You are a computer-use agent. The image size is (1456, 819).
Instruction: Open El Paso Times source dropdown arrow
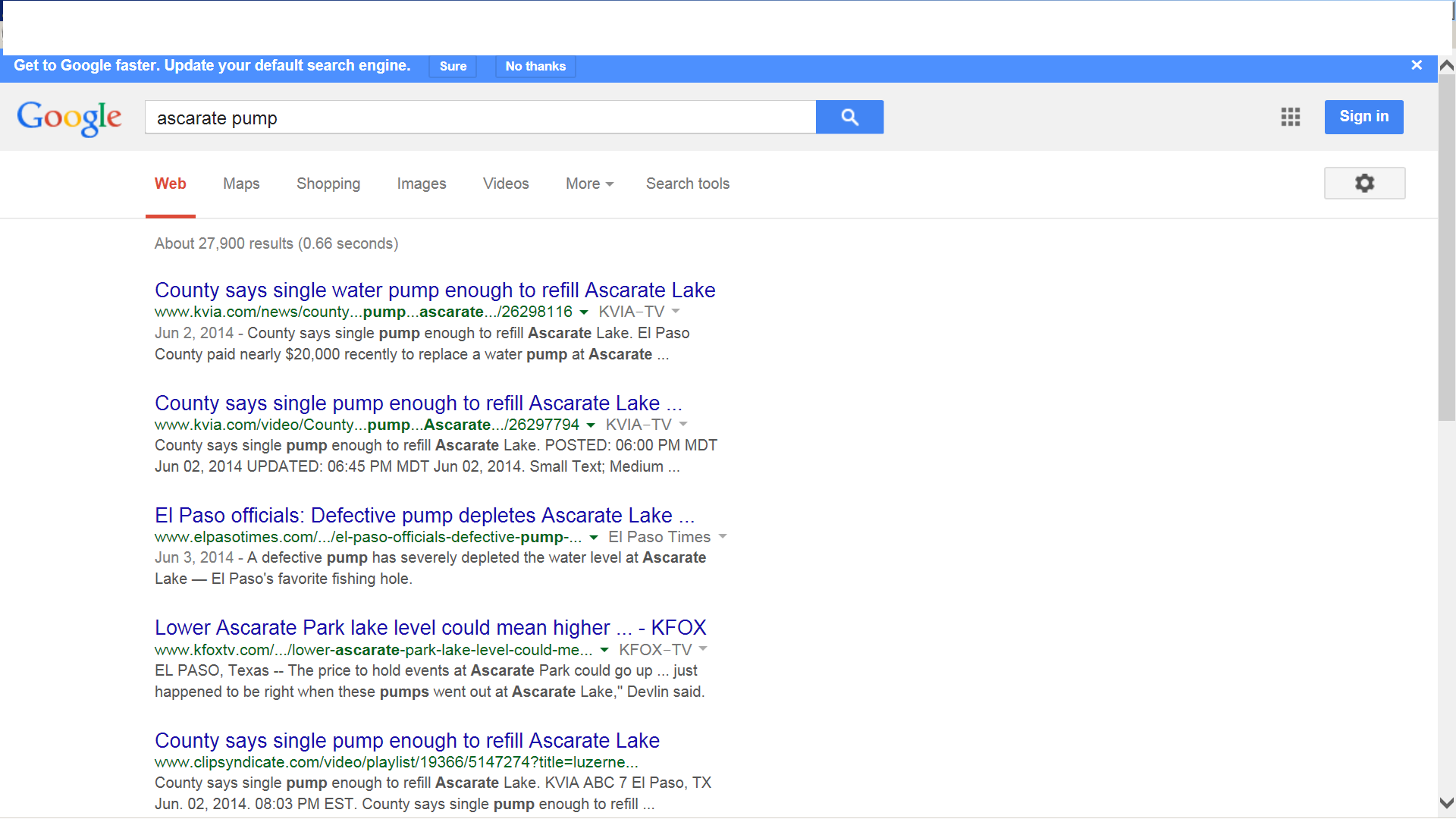point(722,536)
